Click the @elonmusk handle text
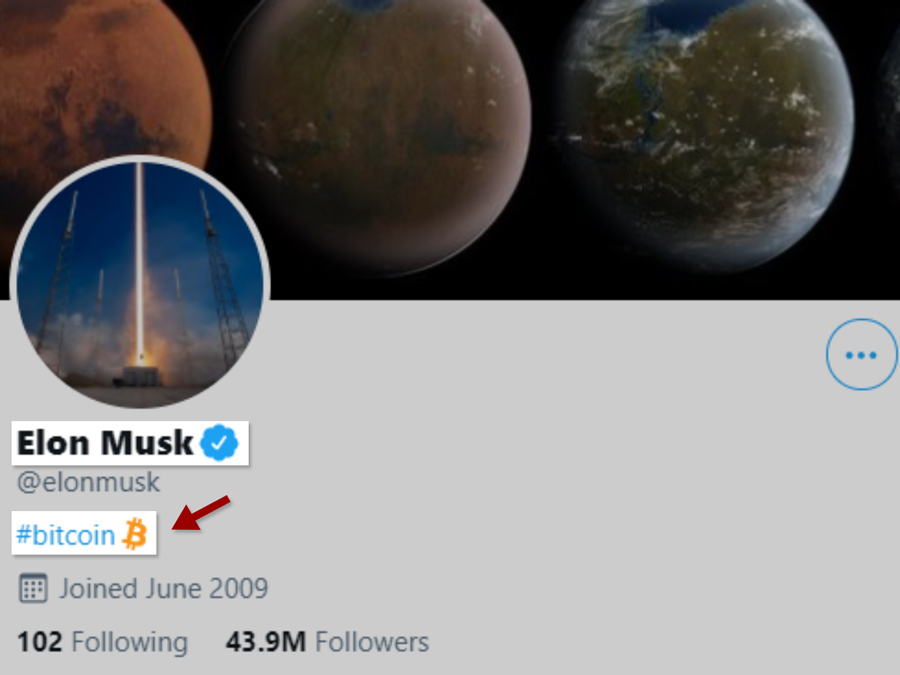Viewport: 900px width, 675px height. pos(88,482)
